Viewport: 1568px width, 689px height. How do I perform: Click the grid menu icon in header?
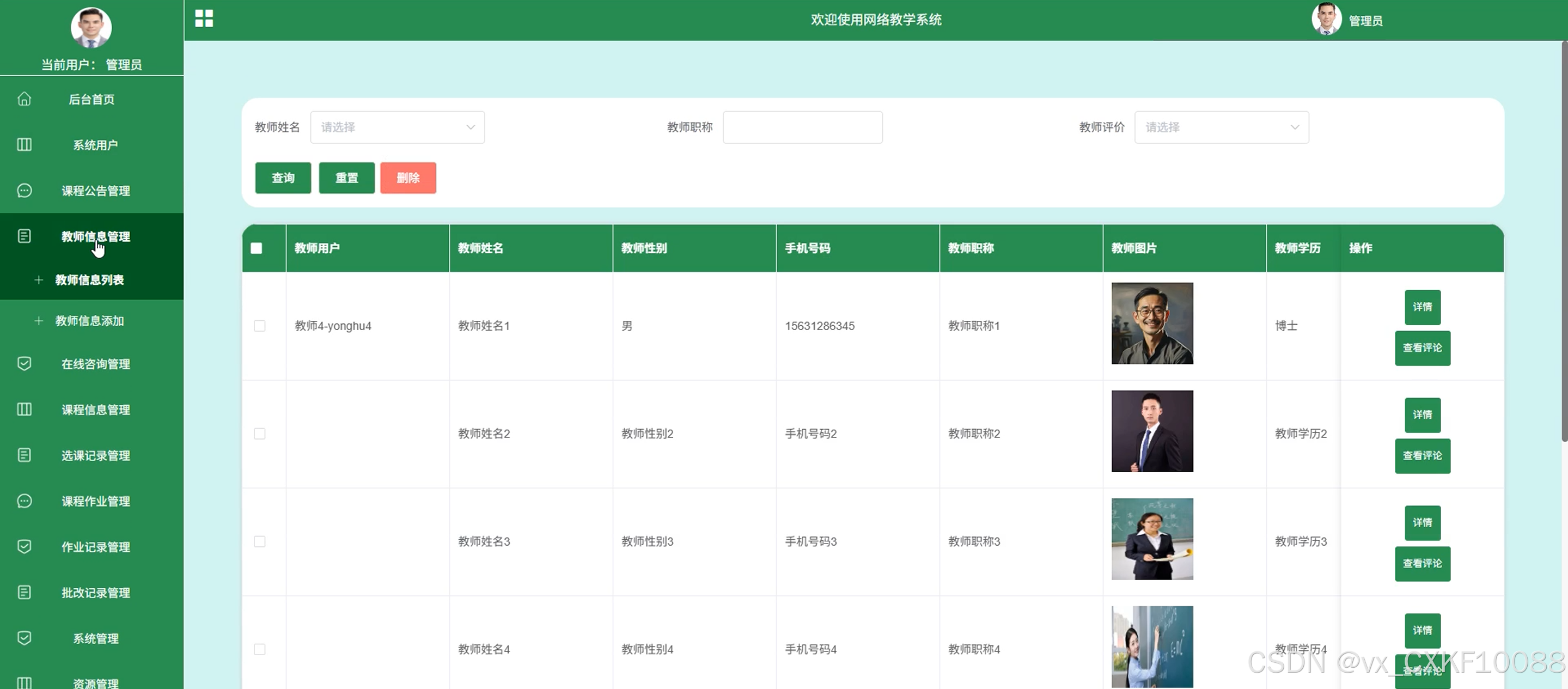pos(204,19)
